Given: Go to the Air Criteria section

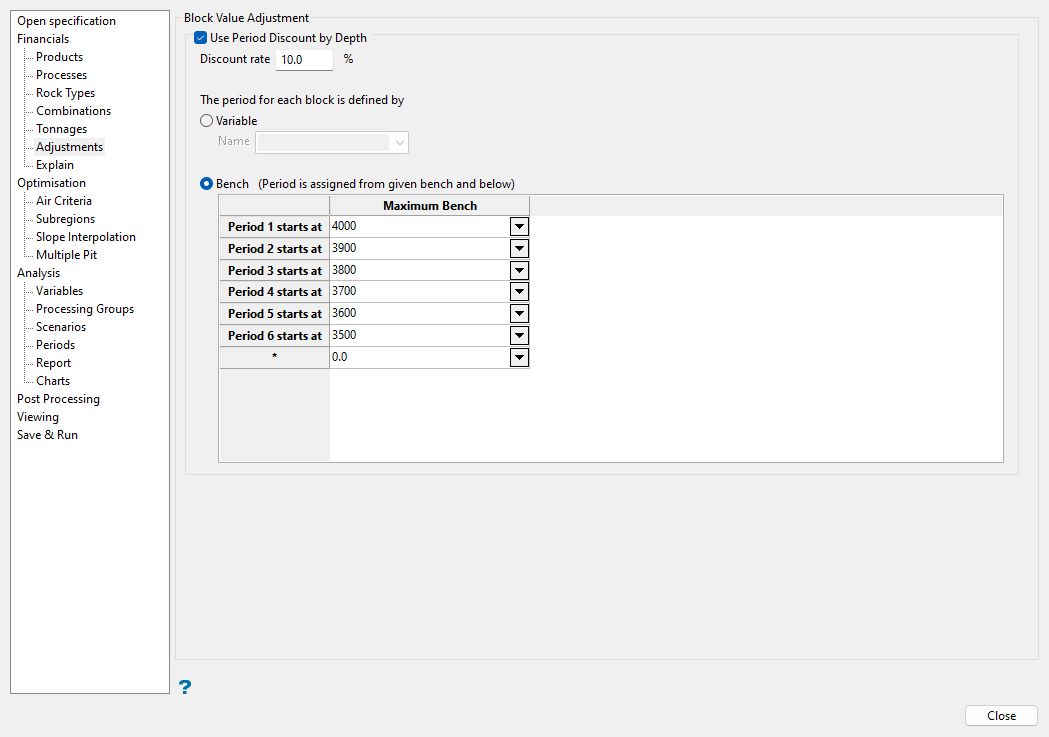Looking at the screenshot, I should (63, 201).
